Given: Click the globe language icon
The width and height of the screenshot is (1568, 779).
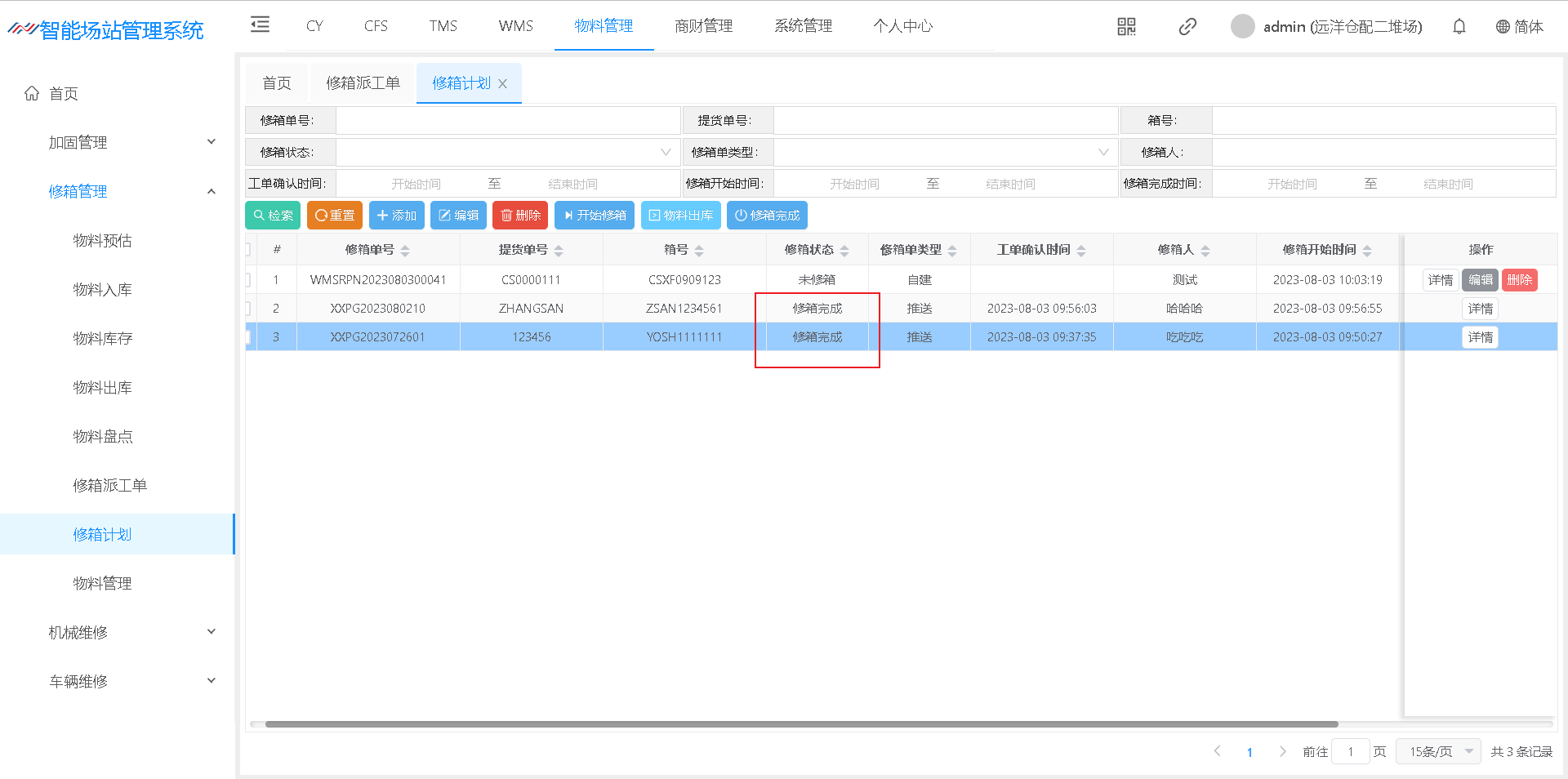Looking at the screenshot, I should 1502,27.
